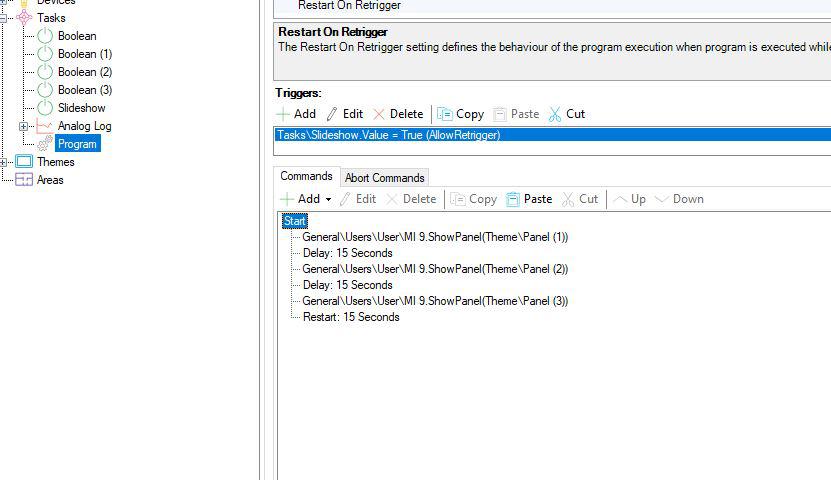Select the Slideshow task icon in tree

pyautogui.click(x=45, y=108)
